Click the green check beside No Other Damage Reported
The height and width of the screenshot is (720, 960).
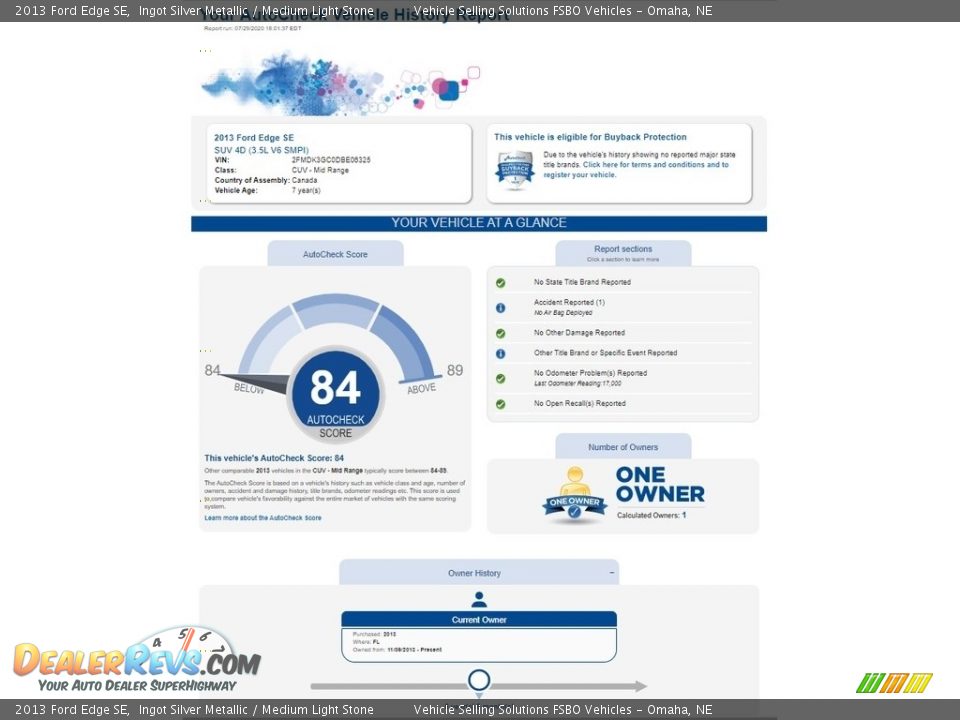pos(500,333)
